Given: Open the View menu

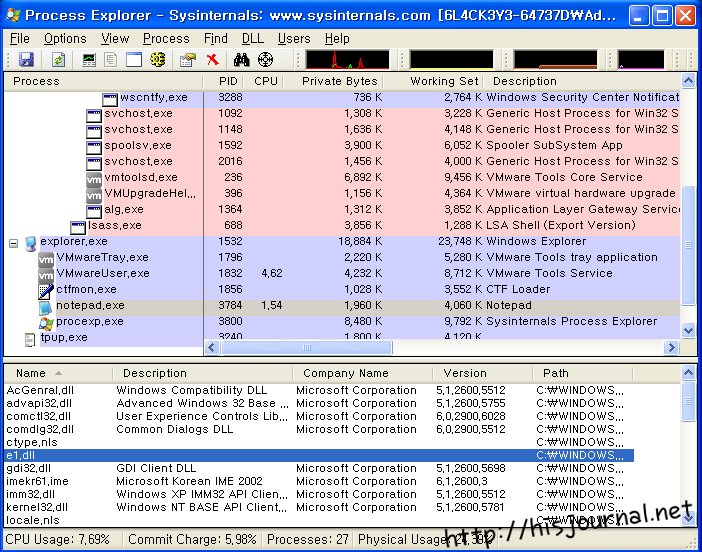Looking at the screenshot, I should 115,39.
